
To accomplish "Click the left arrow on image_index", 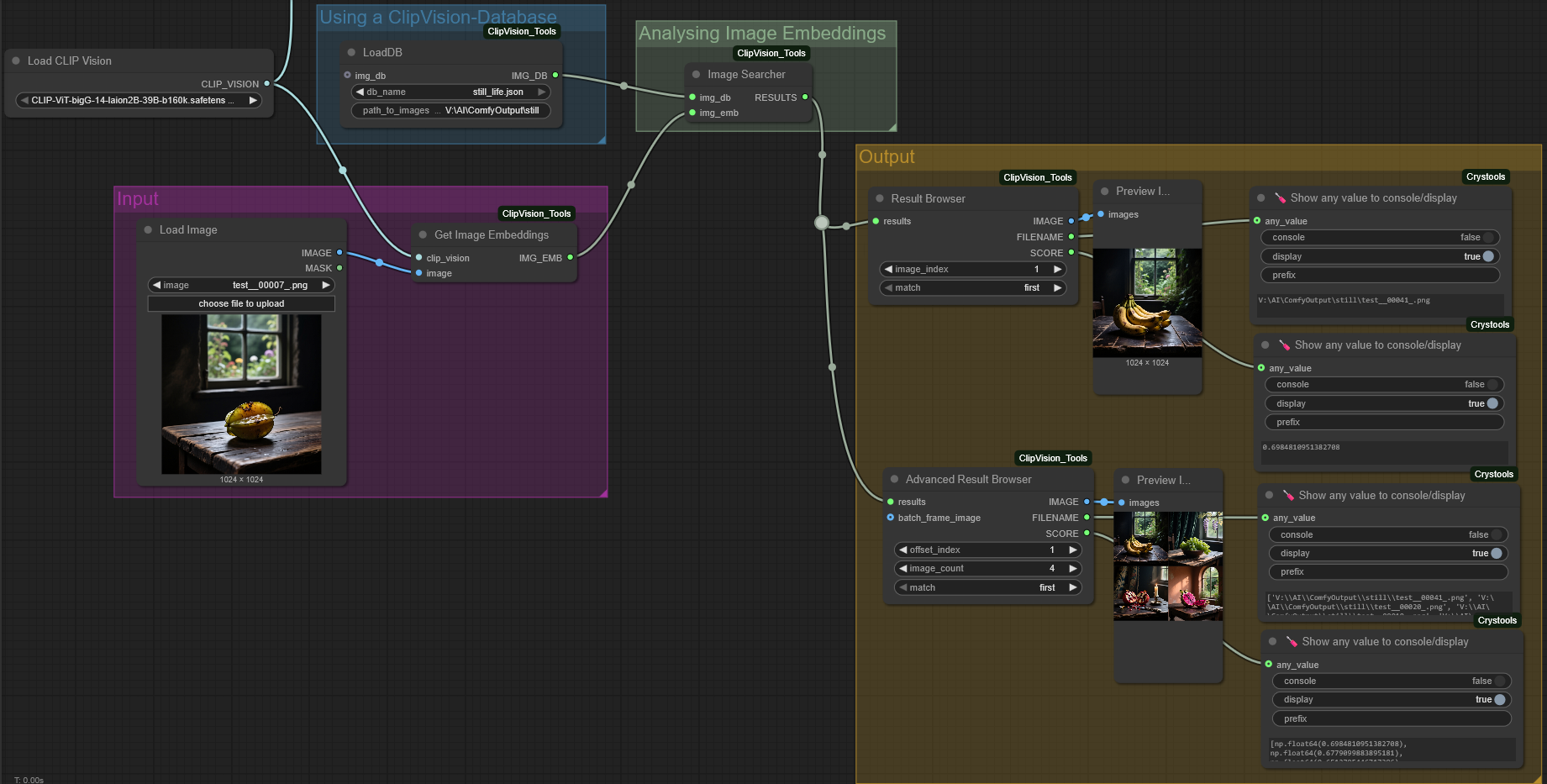I will click(888, 269).
